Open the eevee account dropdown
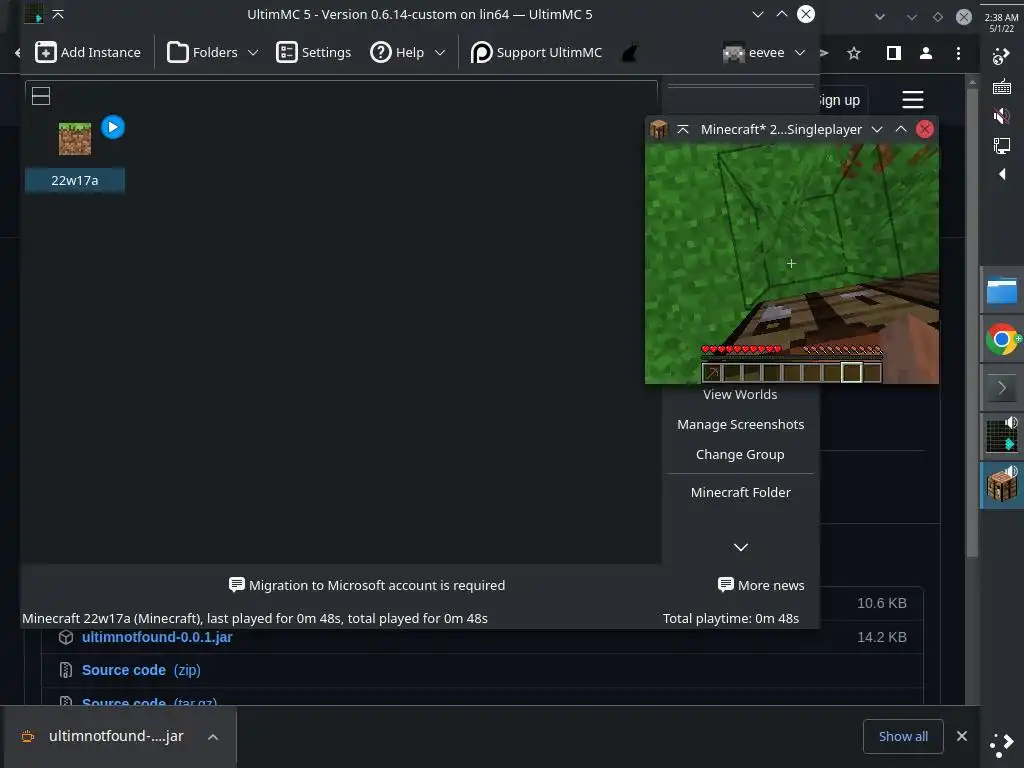 point(763,52)
